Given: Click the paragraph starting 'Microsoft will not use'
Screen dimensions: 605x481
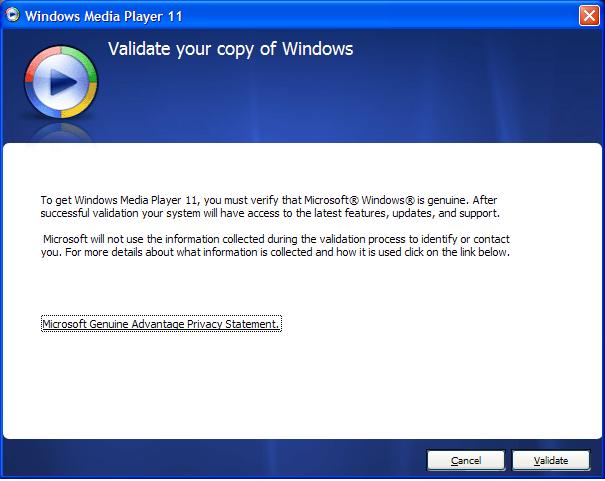Looking at the screenshot, I should tap(275, 245).
